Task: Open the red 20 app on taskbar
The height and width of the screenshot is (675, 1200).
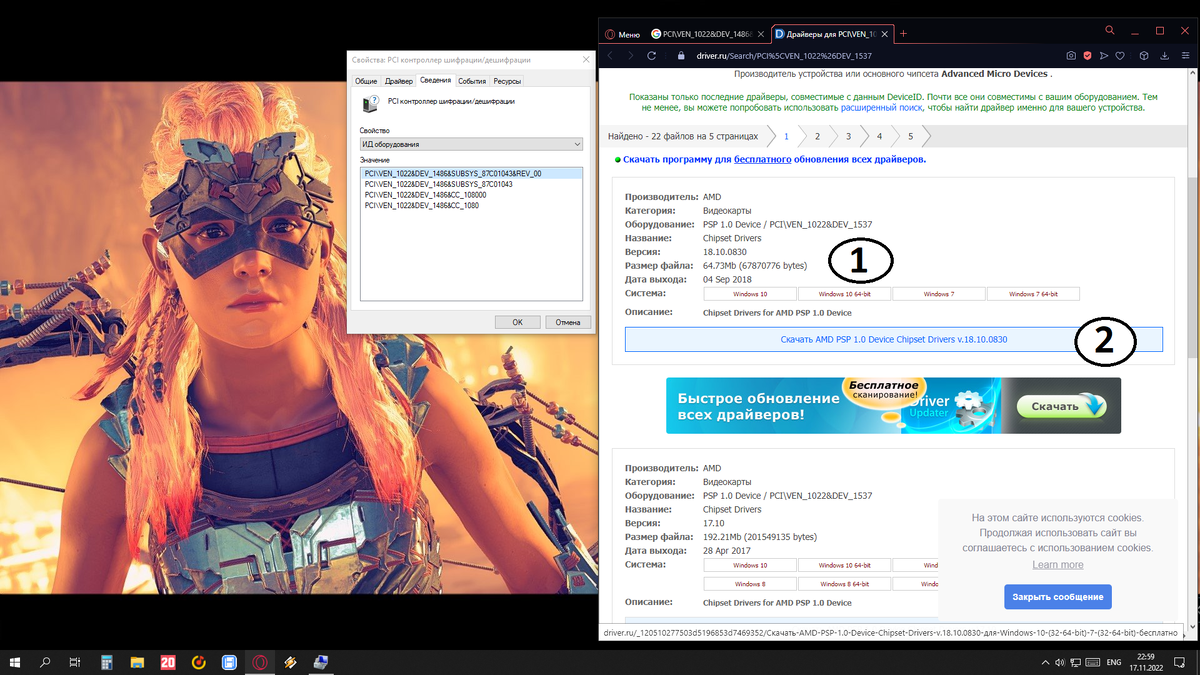Action: click(168, 662)
